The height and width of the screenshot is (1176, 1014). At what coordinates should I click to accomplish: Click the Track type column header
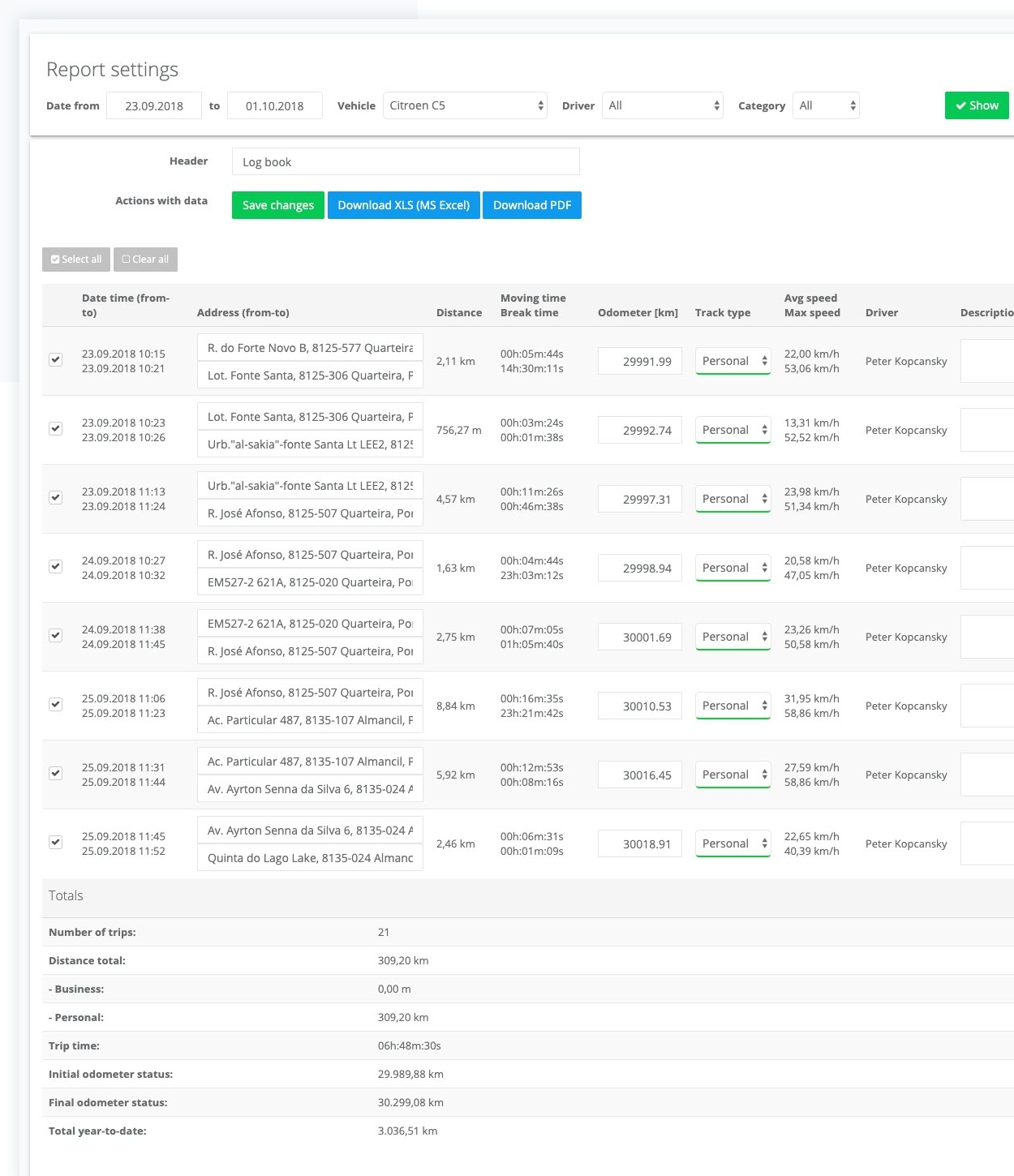(x=723, y=312)
